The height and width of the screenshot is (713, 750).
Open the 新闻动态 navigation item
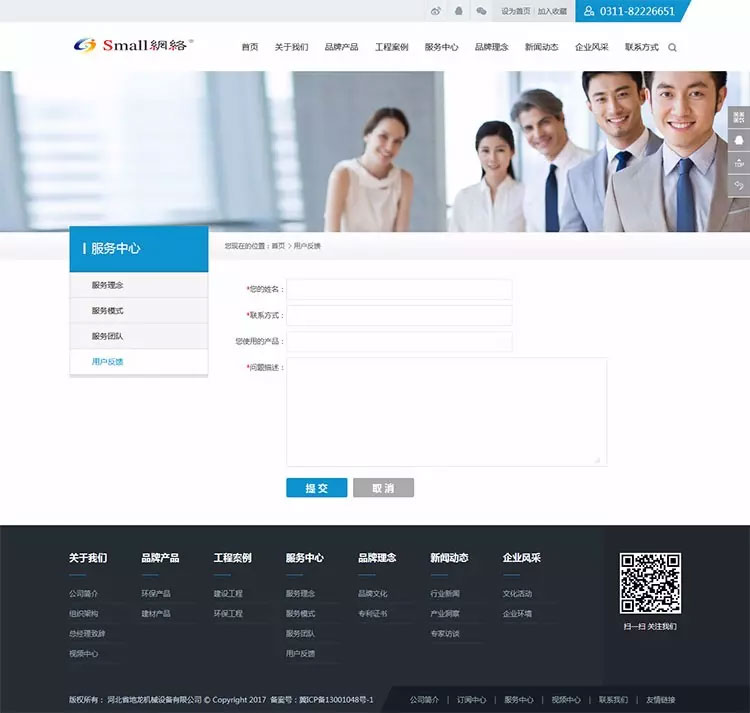541,47
